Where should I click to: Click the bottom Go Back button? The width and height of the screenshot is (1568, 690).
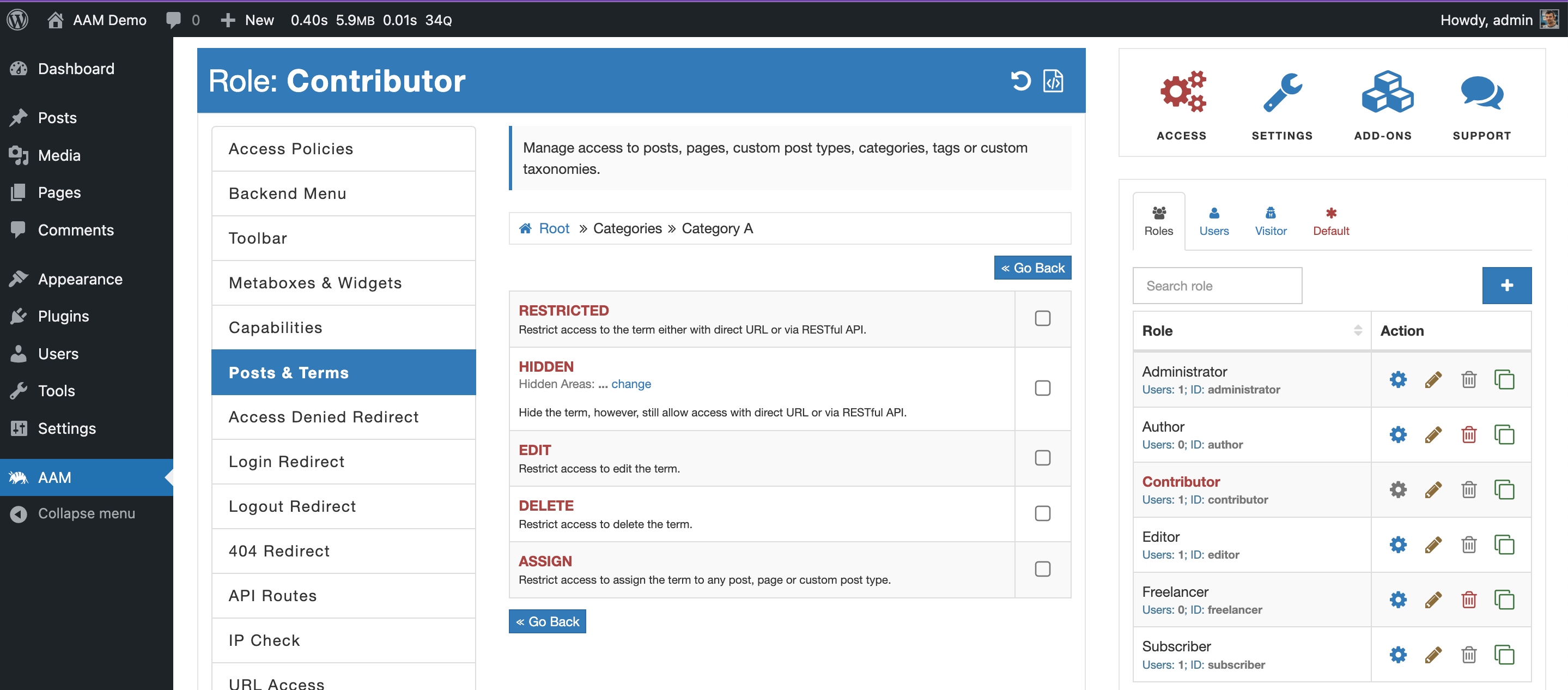(x=547, y=621)
